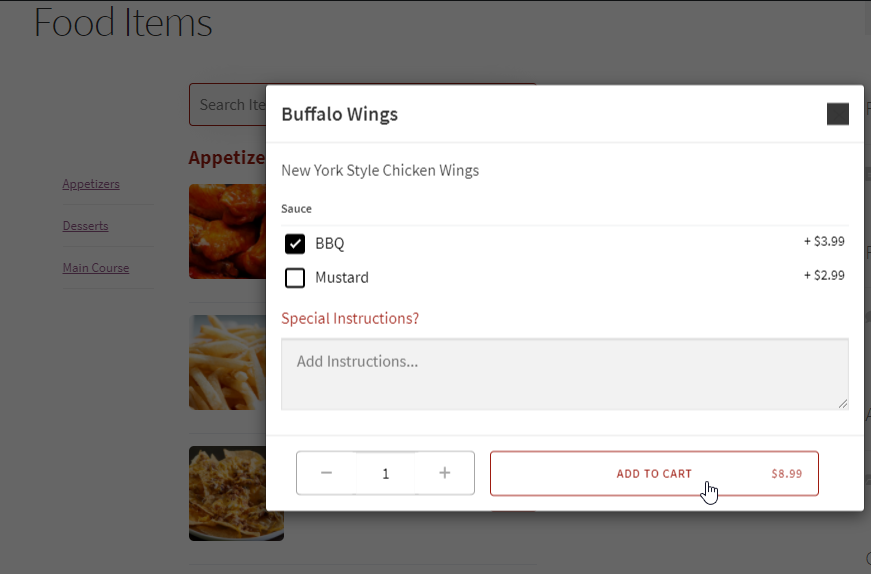Increase quantity with the plus icon
The image size is (871, 574).
[x=444, y=473]
